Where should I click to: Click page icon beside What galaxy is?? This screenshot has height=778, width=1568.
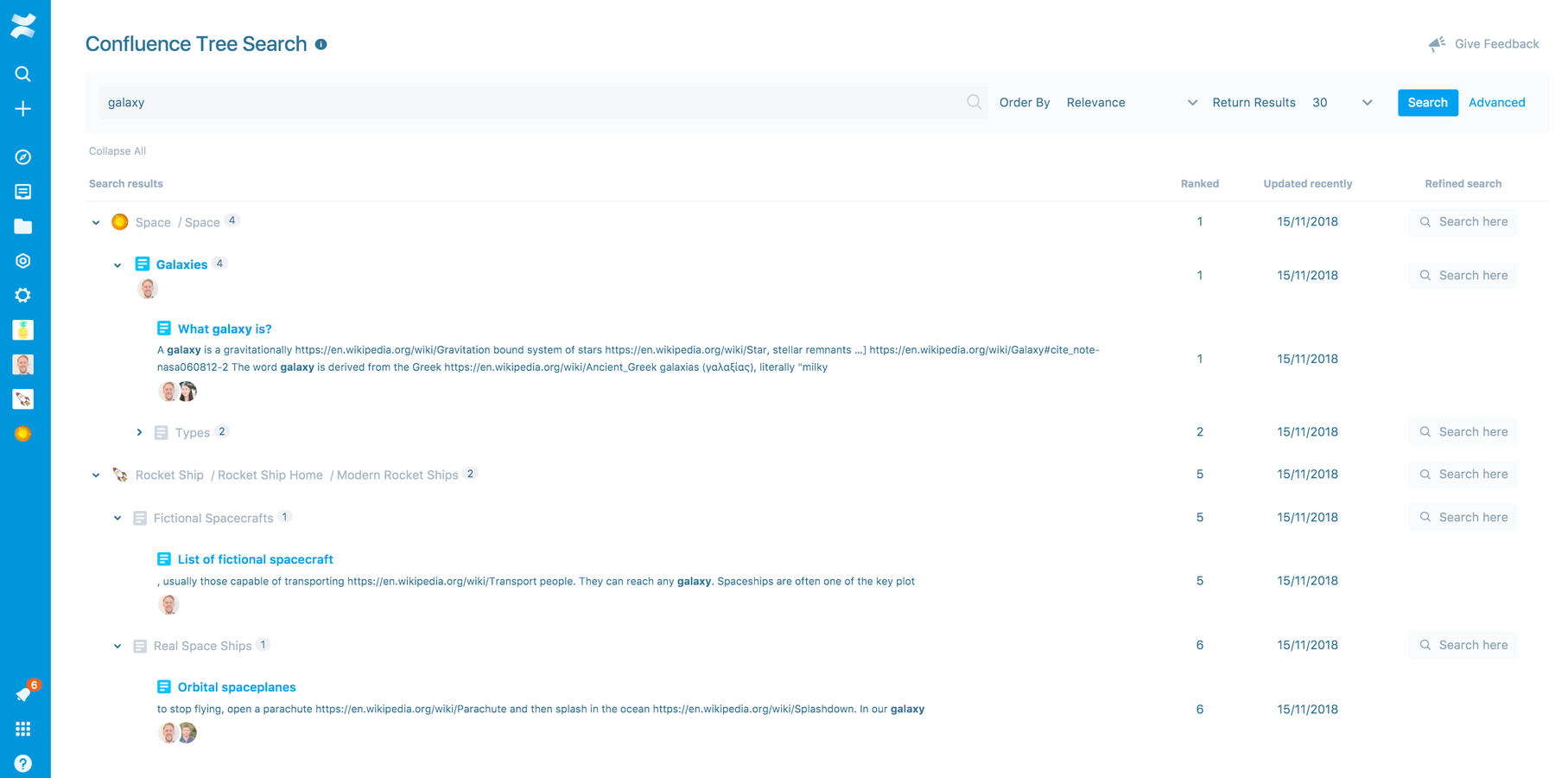[x=164, y=328]
